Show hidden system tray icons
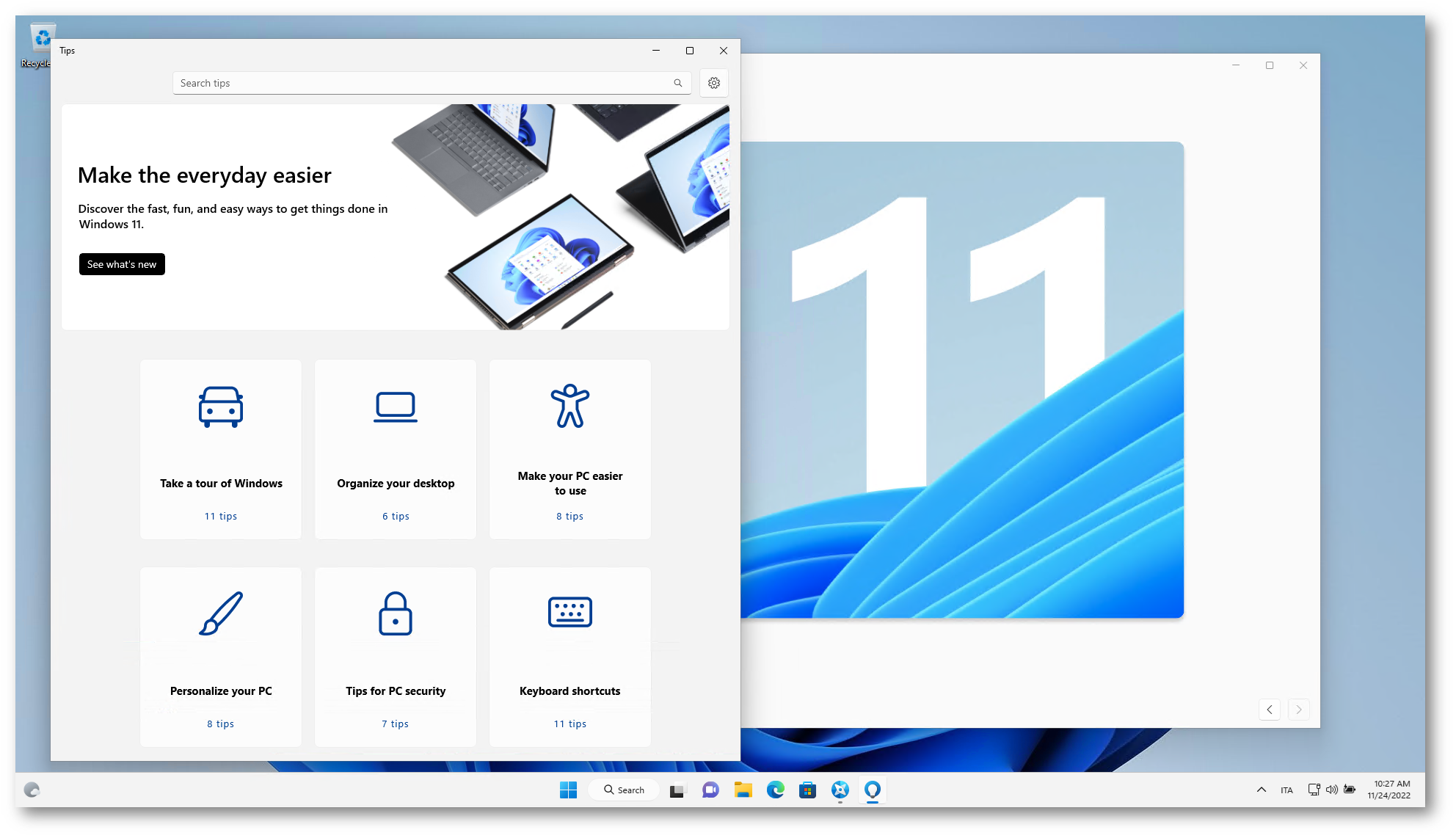1456x838 pixels. point(1262,790)
